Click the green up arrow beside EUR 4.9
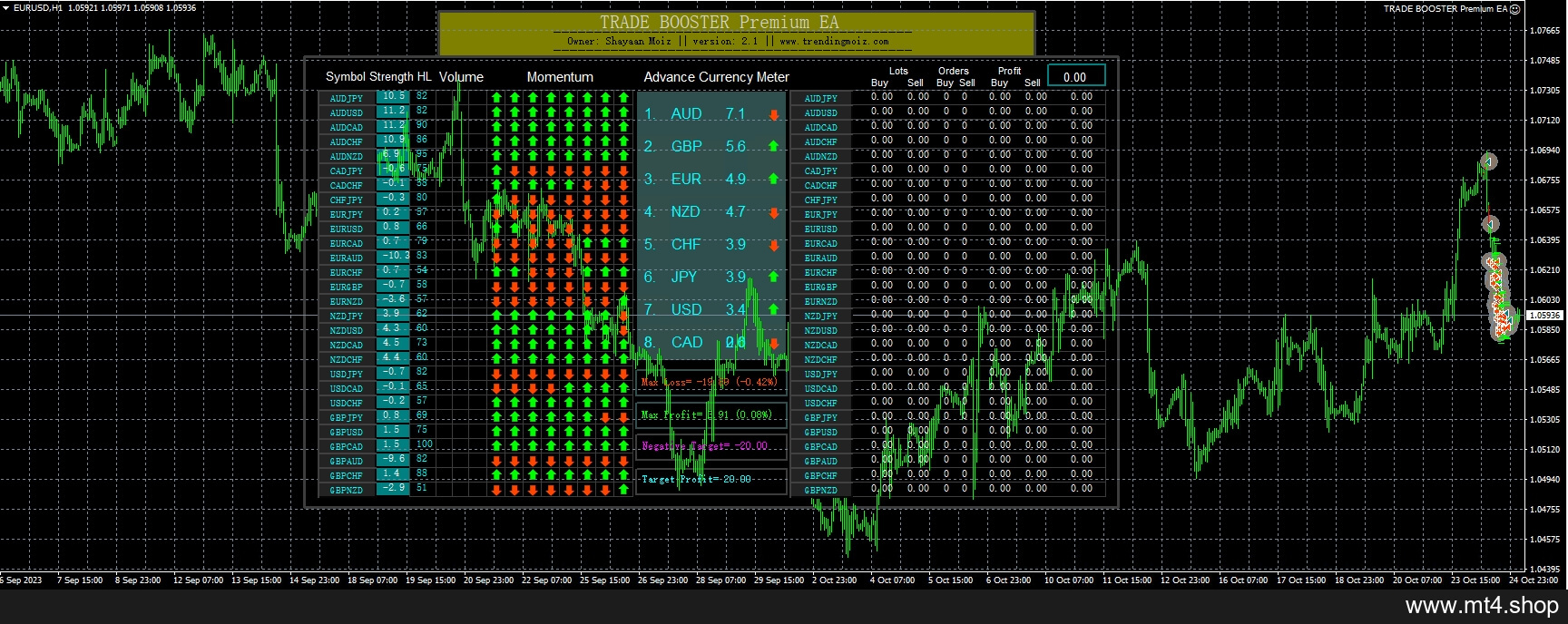Screen dimensions: 1568x624 tap(774, 180)
